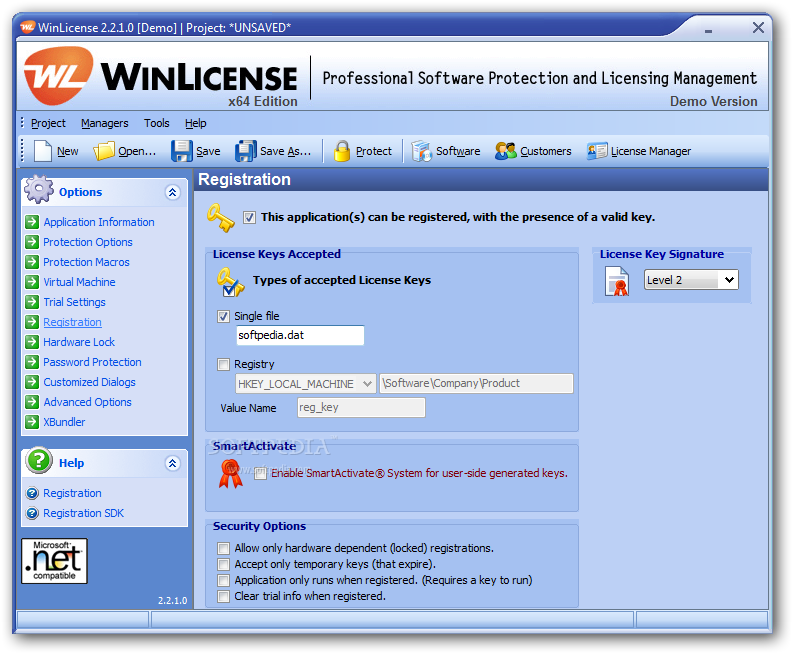Click green arrow beside Trial Settings
The image size is (793, 654).
click(32, 302)
